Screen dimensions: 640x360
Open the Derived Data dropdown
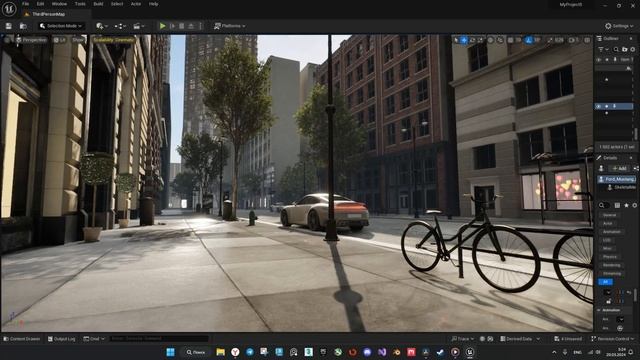pos(520,339)
